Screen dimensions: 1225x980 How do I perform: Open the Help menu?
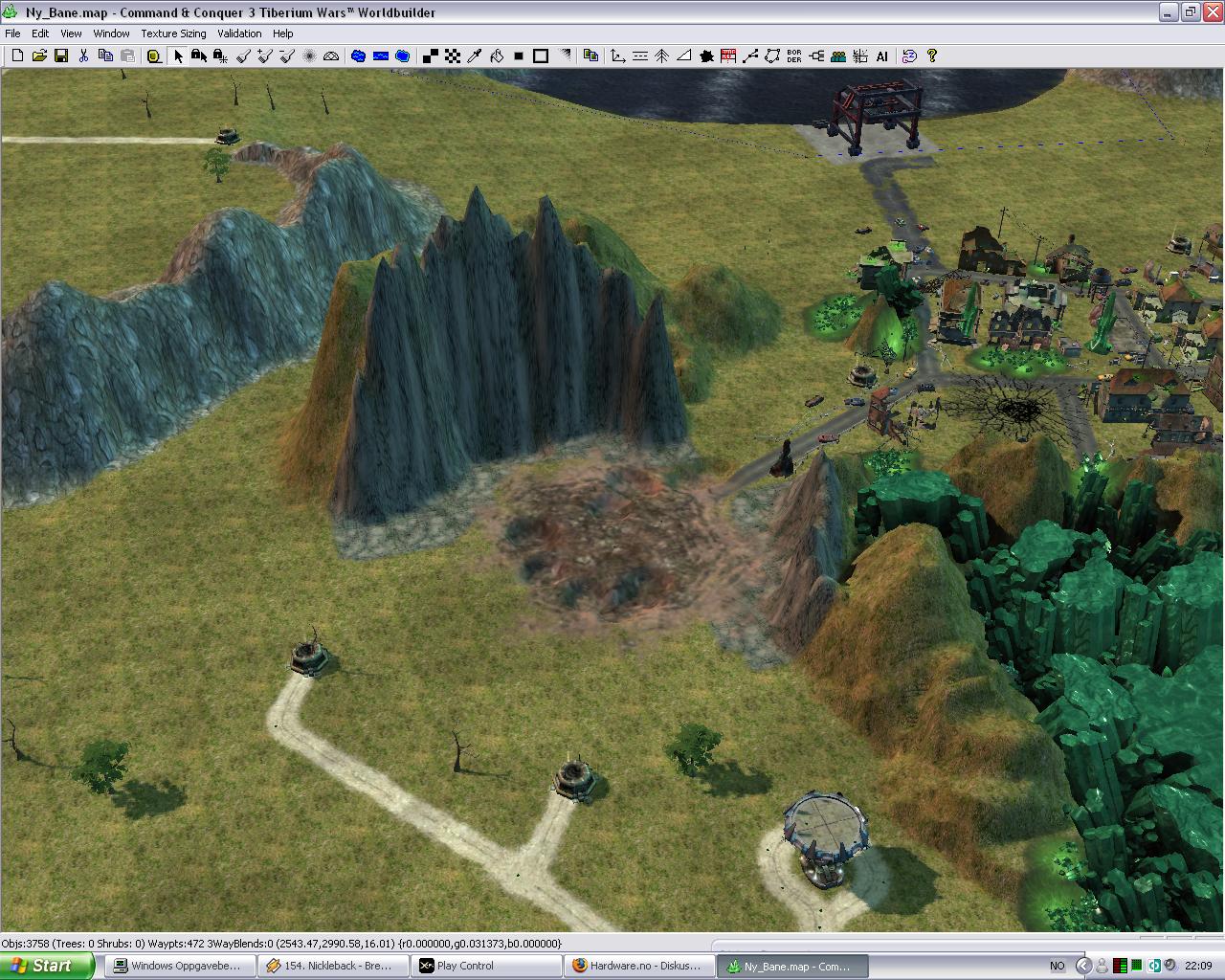click(x=282, y=33)
